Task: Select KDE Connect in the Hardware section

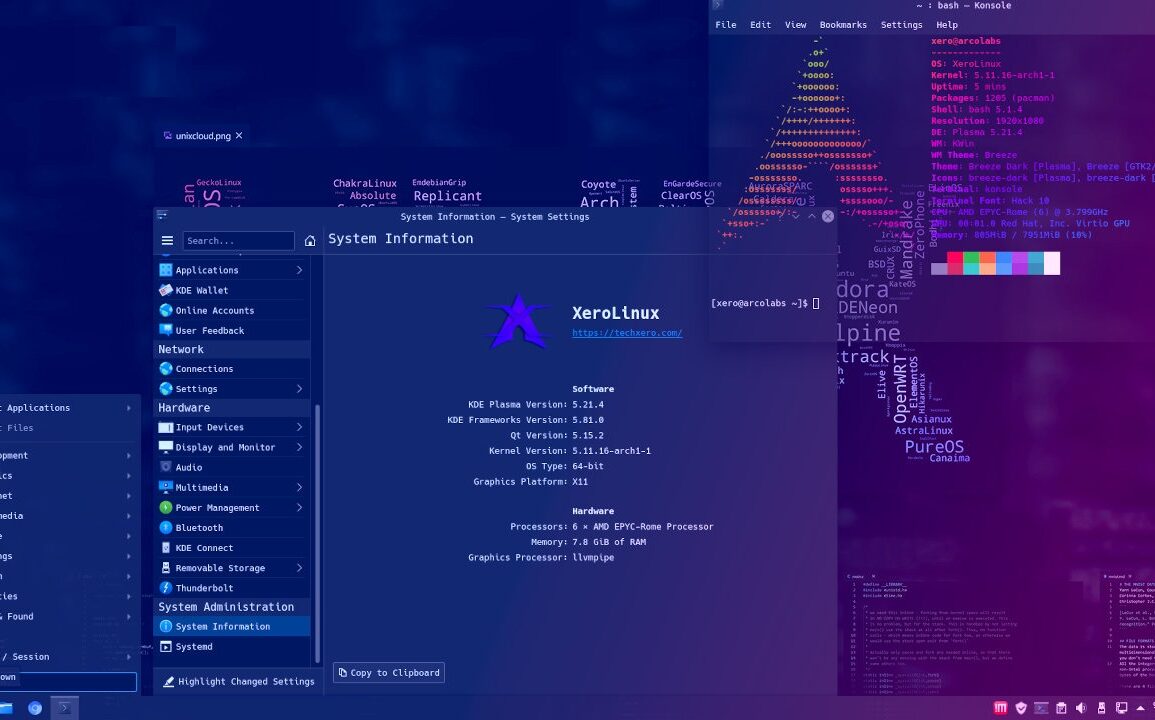Action: (x=204, y=548)
